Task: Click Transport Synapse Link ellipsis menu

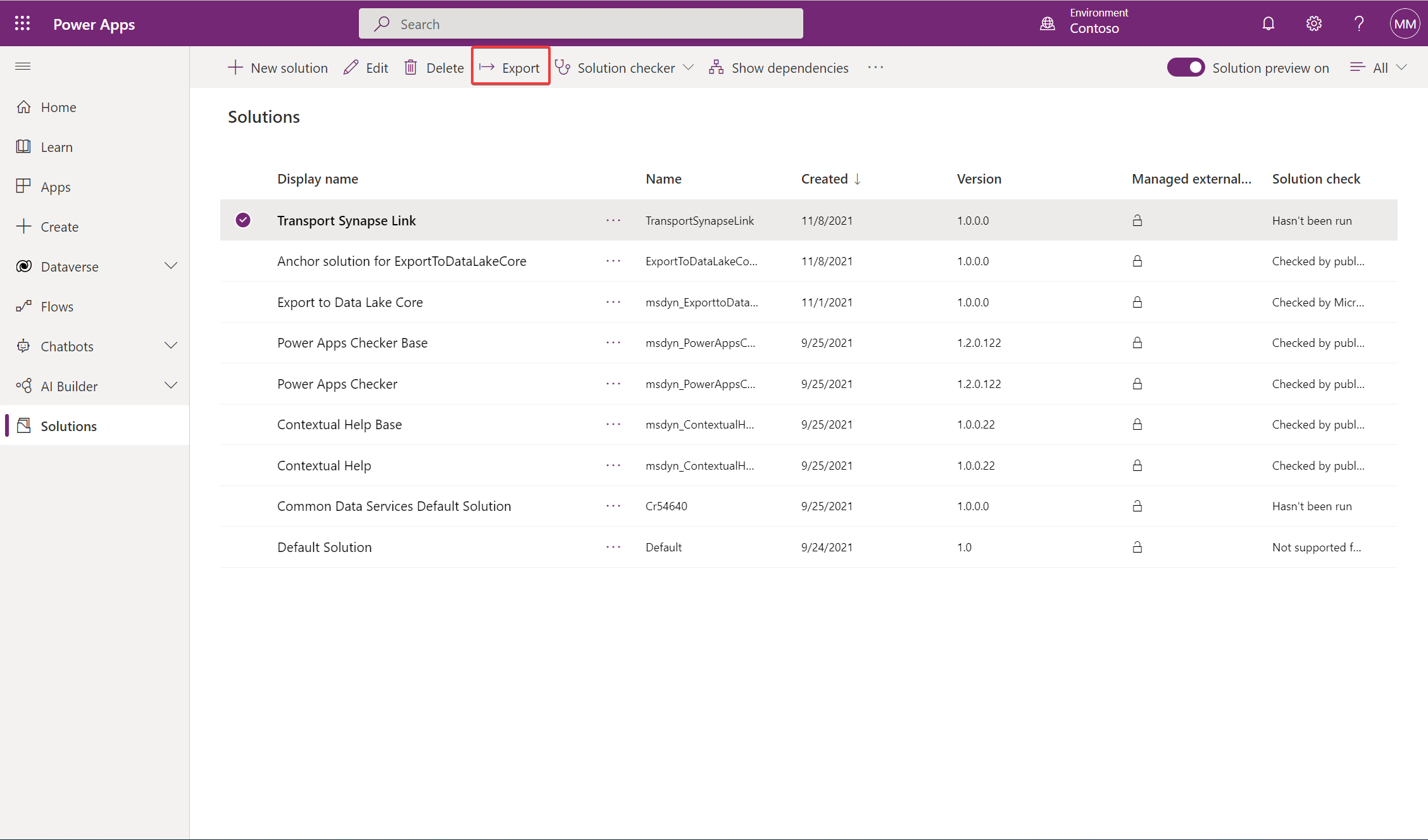Action: 613,220
